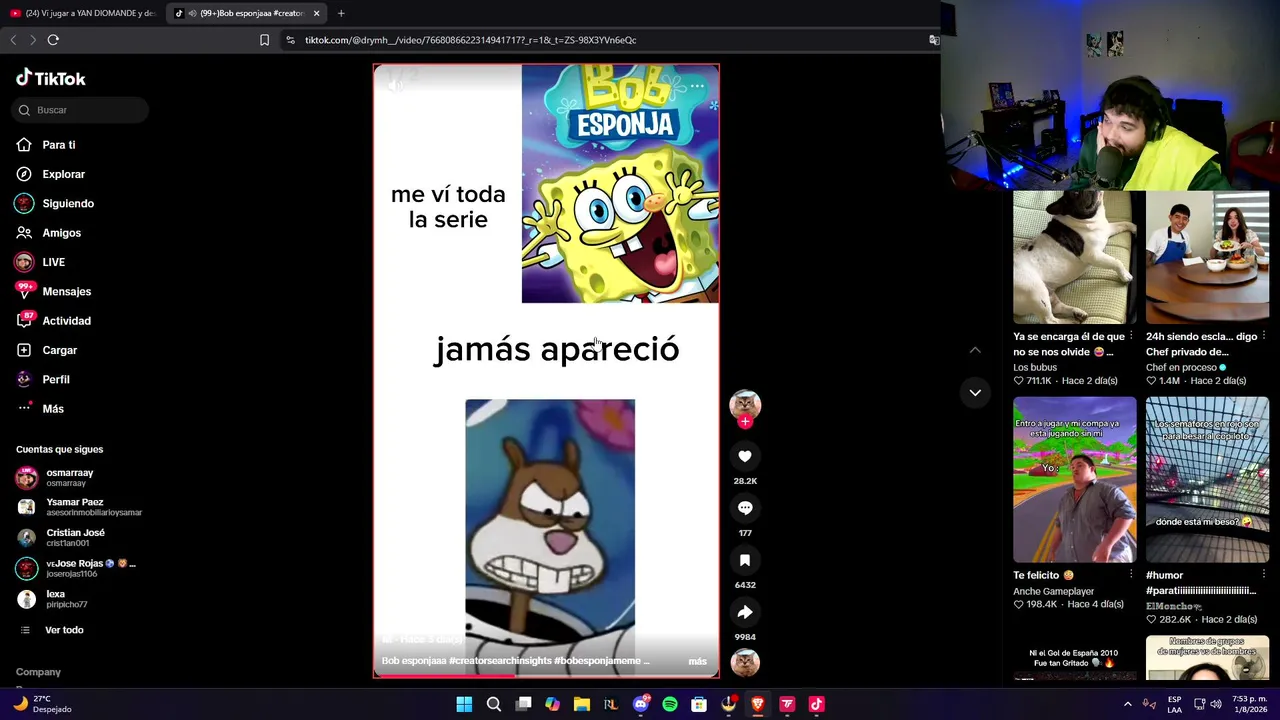Open comments on the video
This screenshot has width=1280, height=720.
(745, 508)
